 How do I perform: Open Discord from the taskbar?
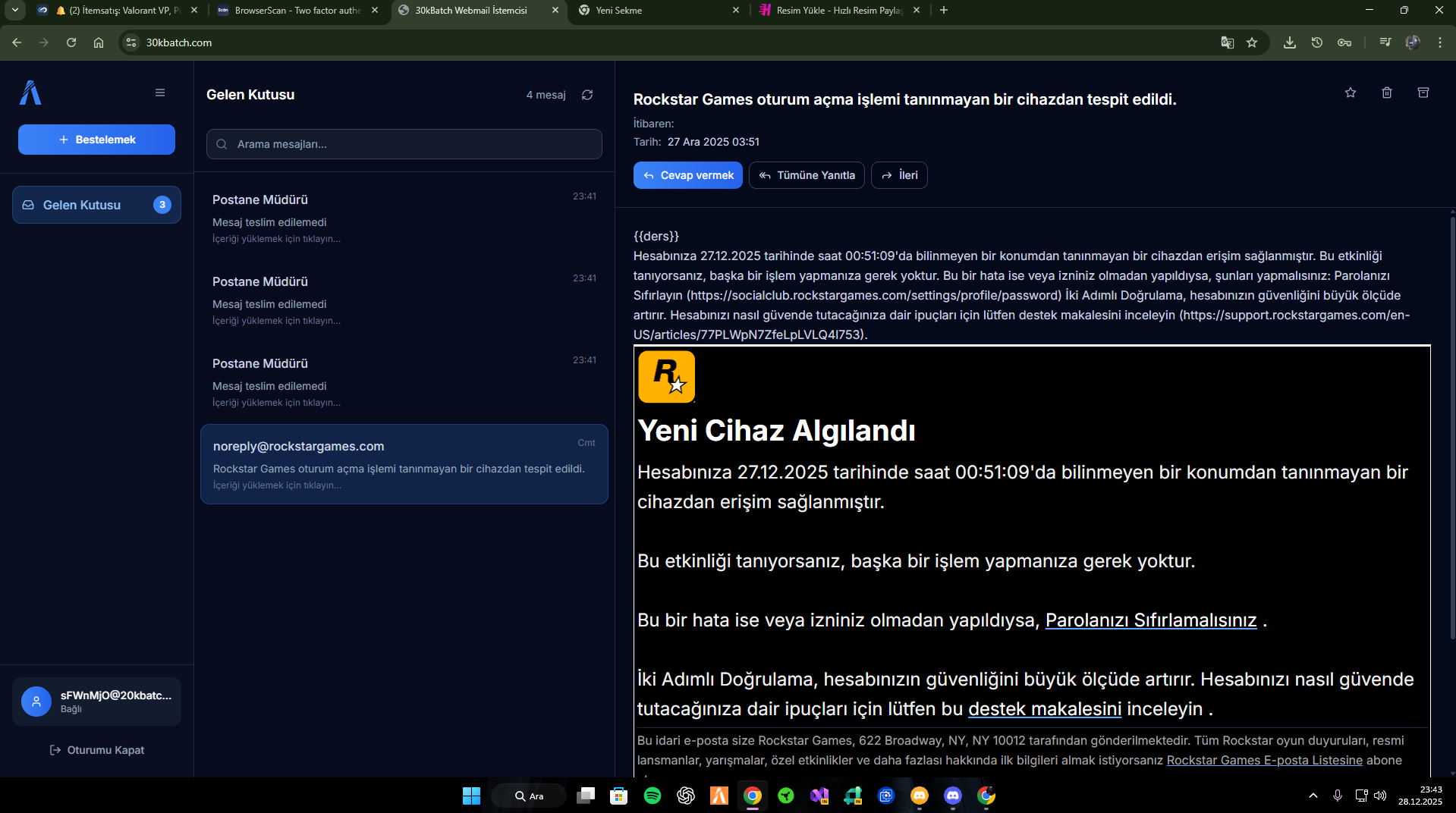(x=953, y=796)
